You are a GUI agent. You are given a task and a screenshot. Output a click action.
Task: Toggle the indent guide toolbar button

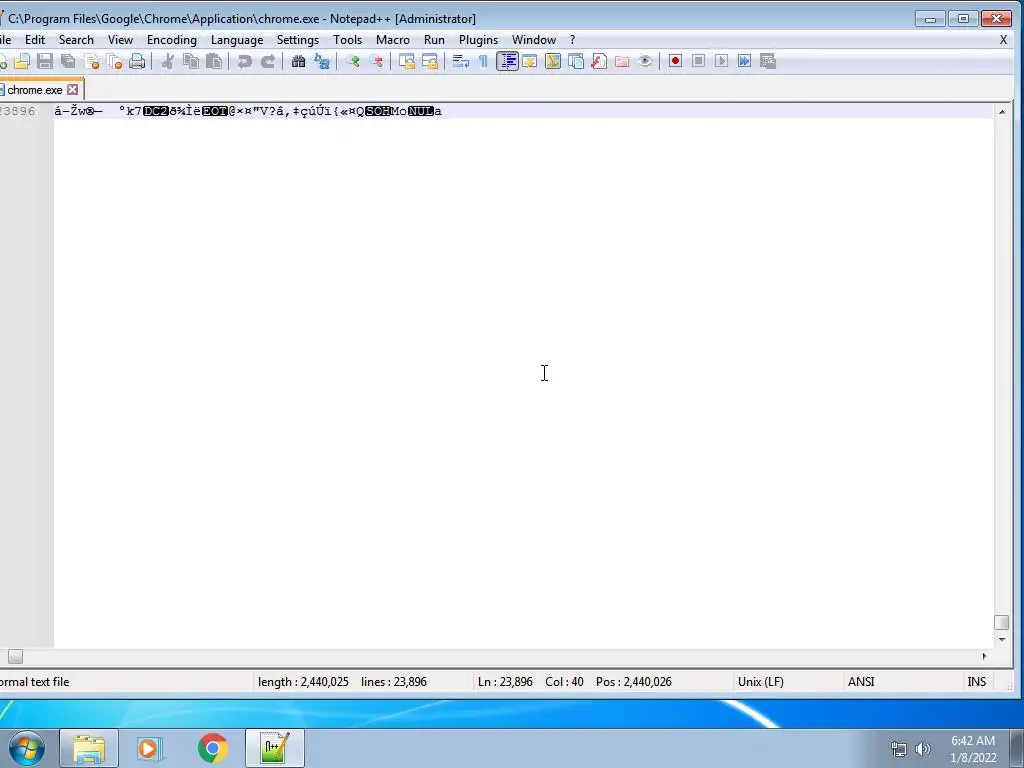coord(507,61)
